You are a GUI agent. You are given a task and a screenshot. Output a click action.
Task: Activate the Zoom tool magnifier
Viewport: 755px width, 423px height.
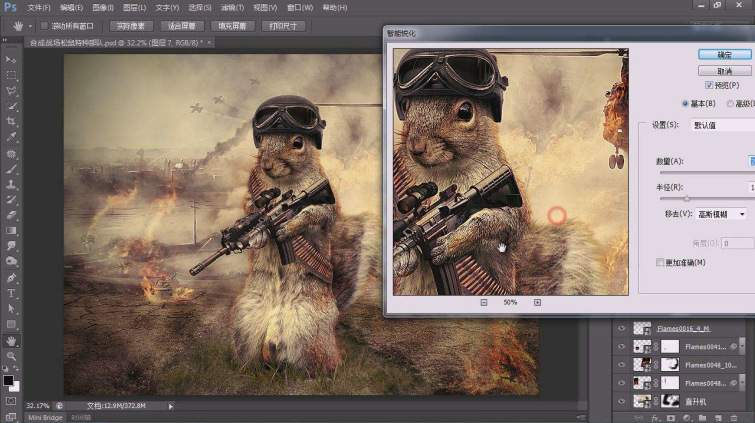tap(11, 356)
